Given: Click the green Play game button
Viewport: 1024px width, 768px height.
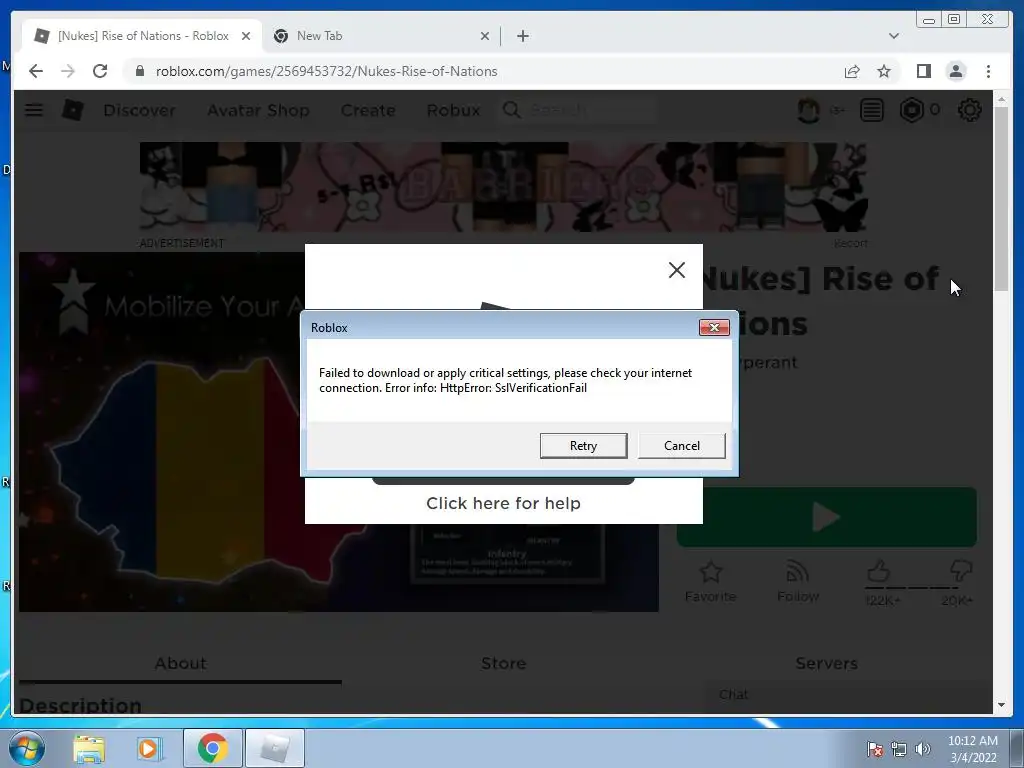Looking at the screenshot, I should click(826, 517).
